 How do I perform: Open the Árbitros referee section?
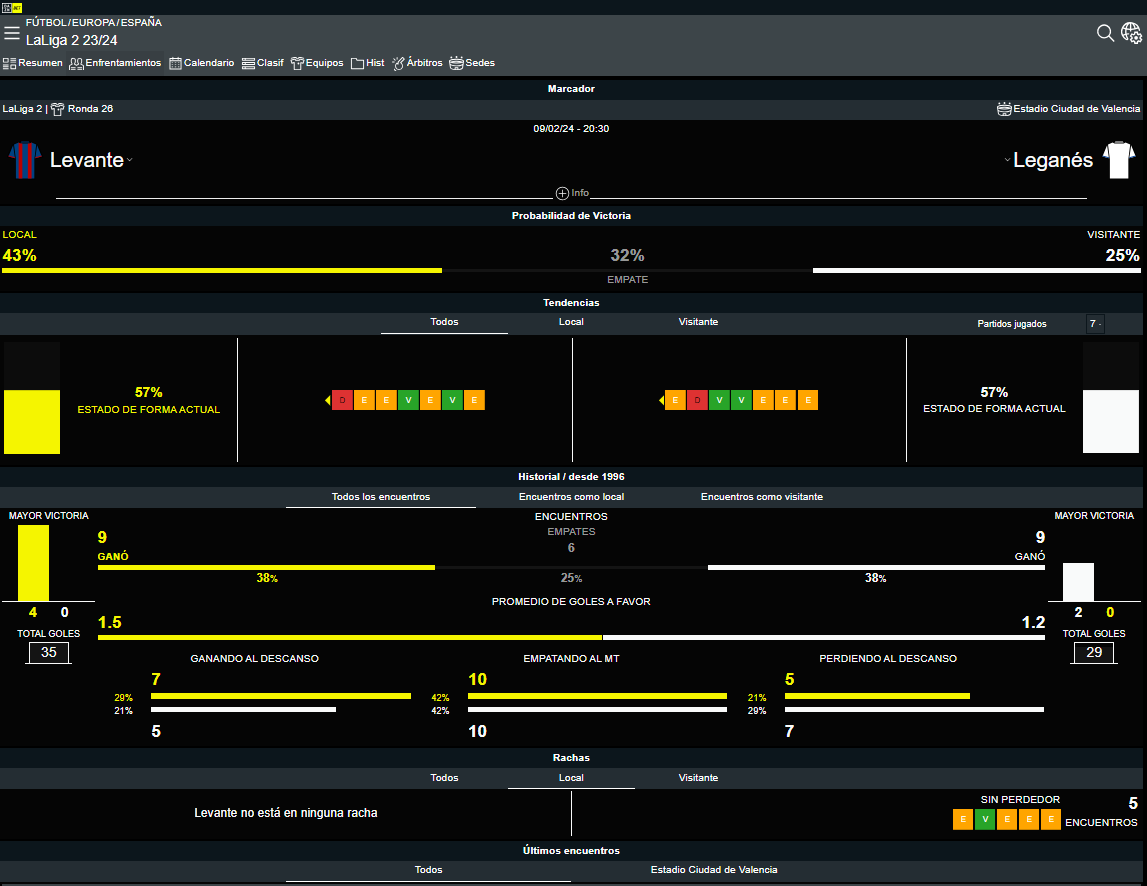tap(417, 63)
